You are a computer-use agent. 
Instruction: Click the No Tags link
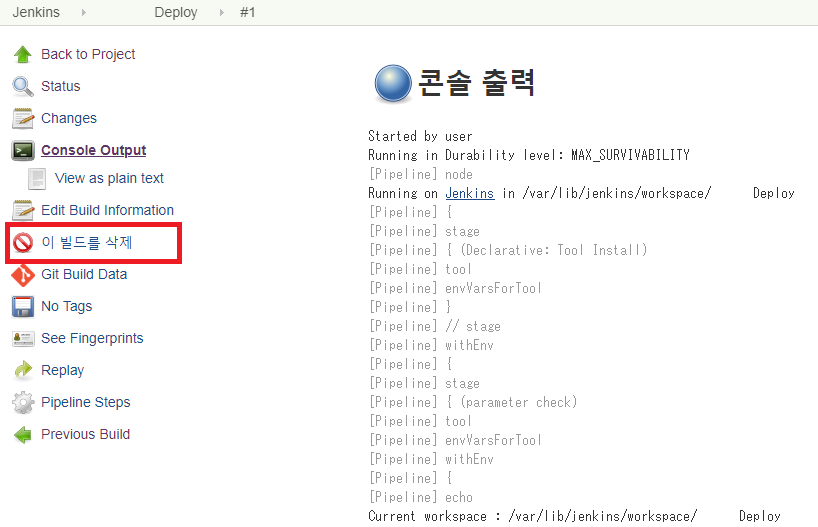pyautogui.click(x=66, y=306)
